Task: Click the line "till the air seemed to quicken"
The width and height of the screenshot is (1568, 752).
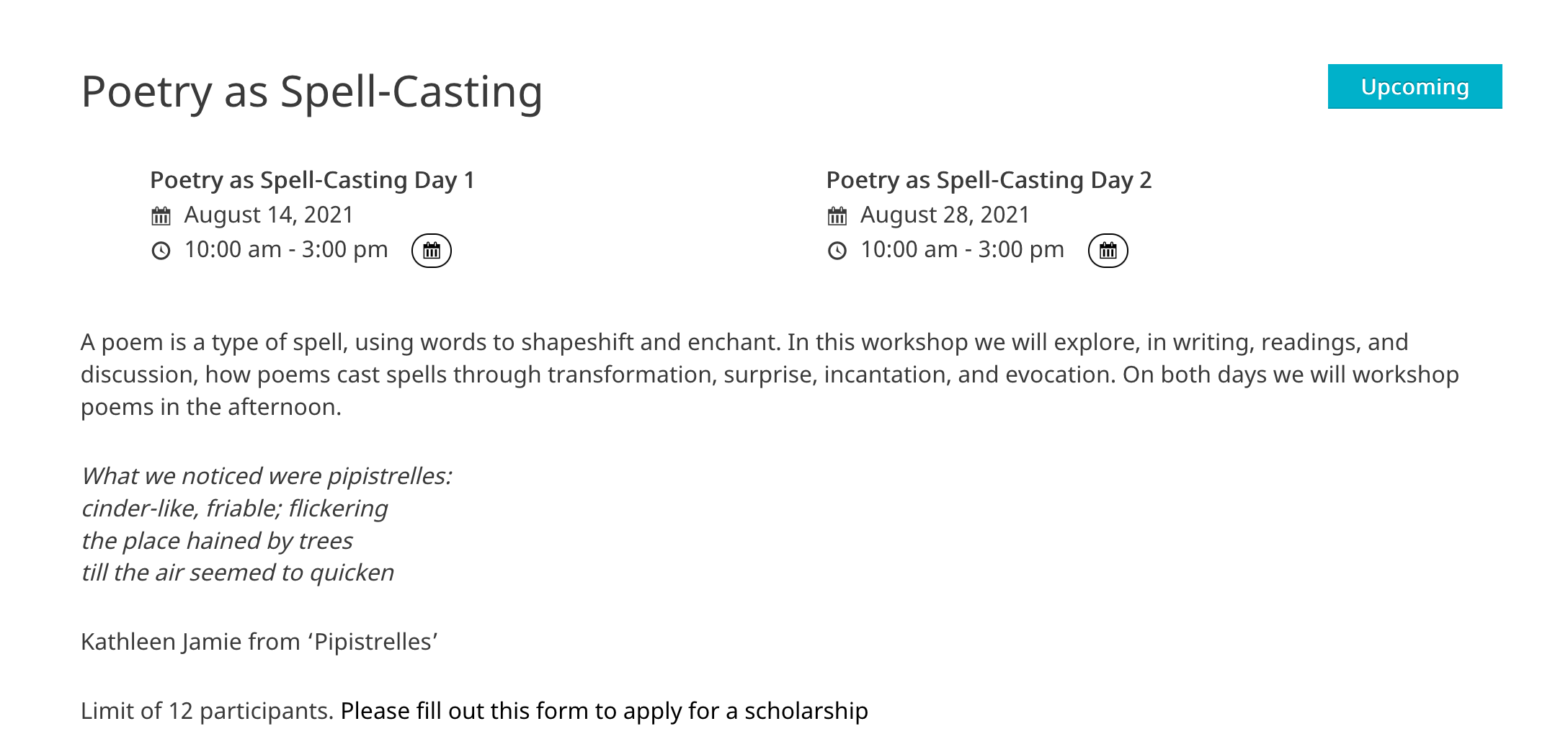Action: [x=237, y=573]
